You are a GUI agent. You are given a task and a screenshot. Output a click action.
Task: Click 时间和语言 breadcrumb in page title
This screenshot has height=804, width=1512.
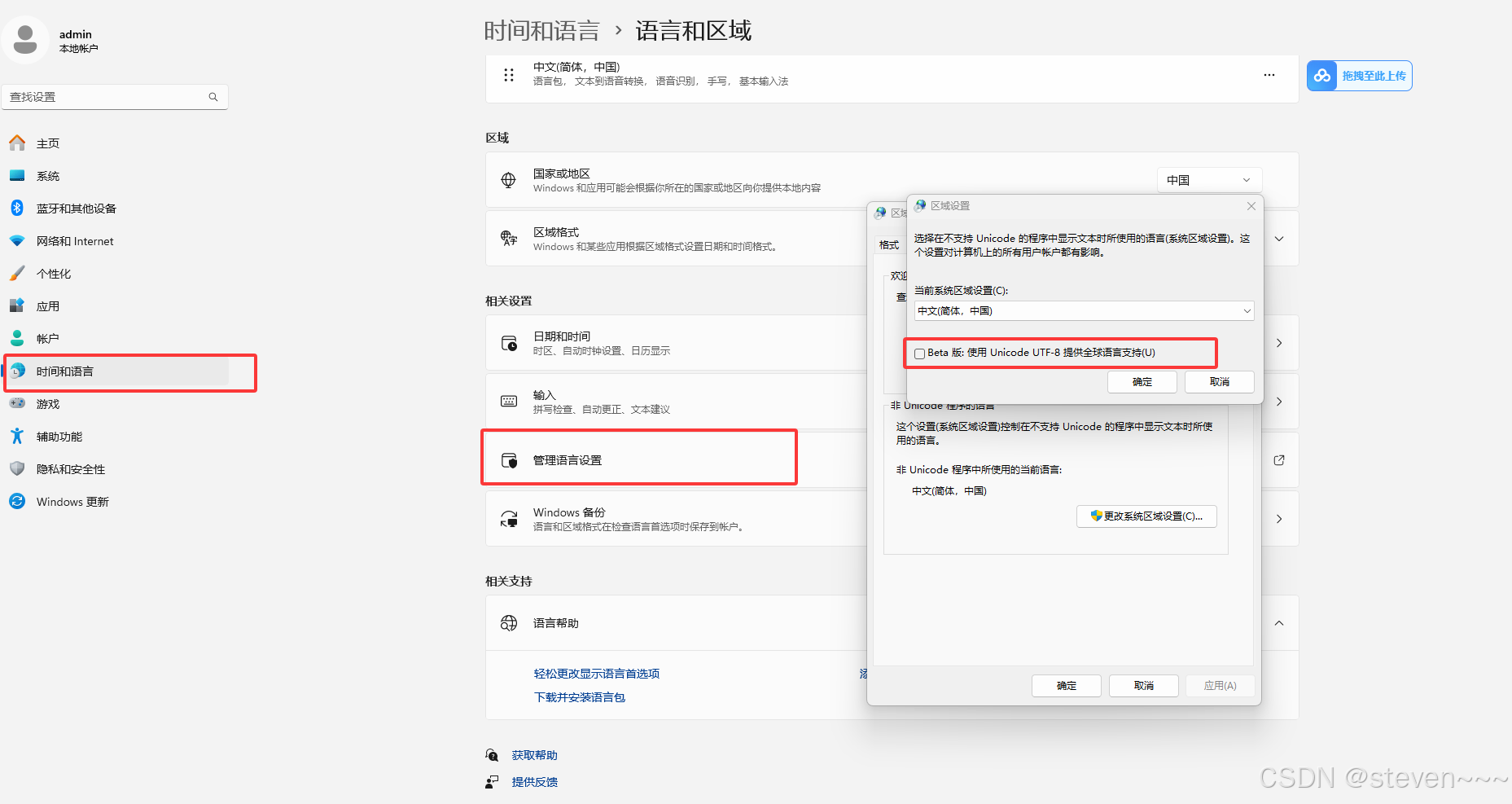(541, 31)
